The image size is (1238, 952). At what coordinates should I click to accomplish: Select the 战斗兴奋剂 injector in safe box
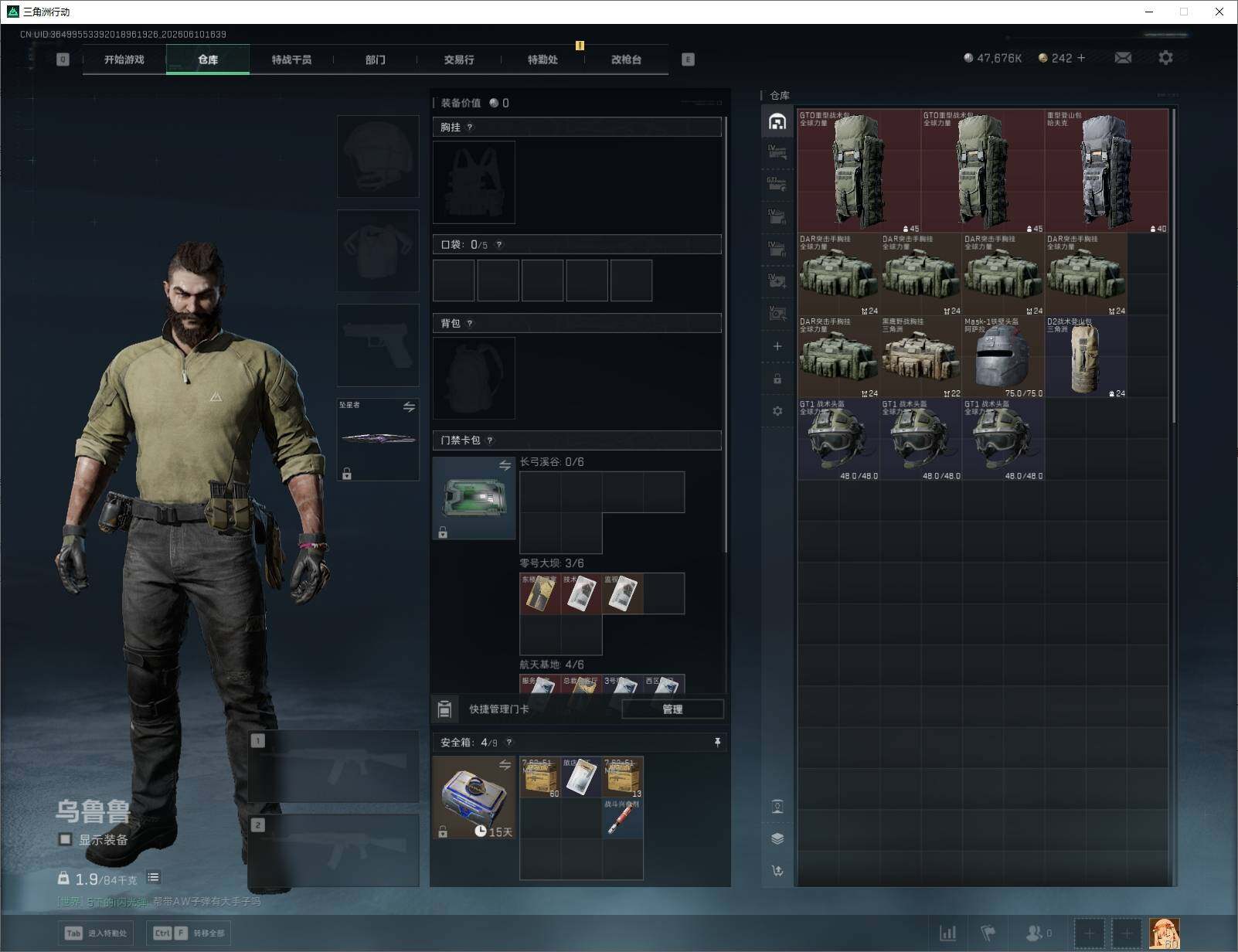point(623,818)
